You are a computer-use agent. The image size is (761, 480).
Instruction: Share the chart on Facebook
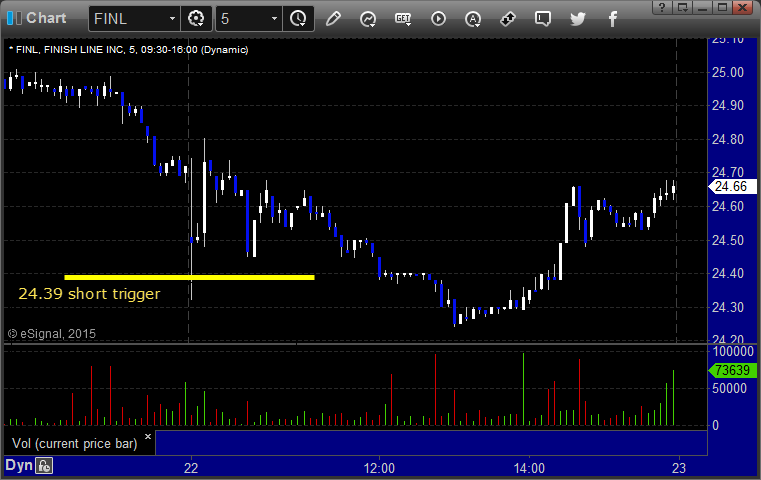[x=613, y=19]
